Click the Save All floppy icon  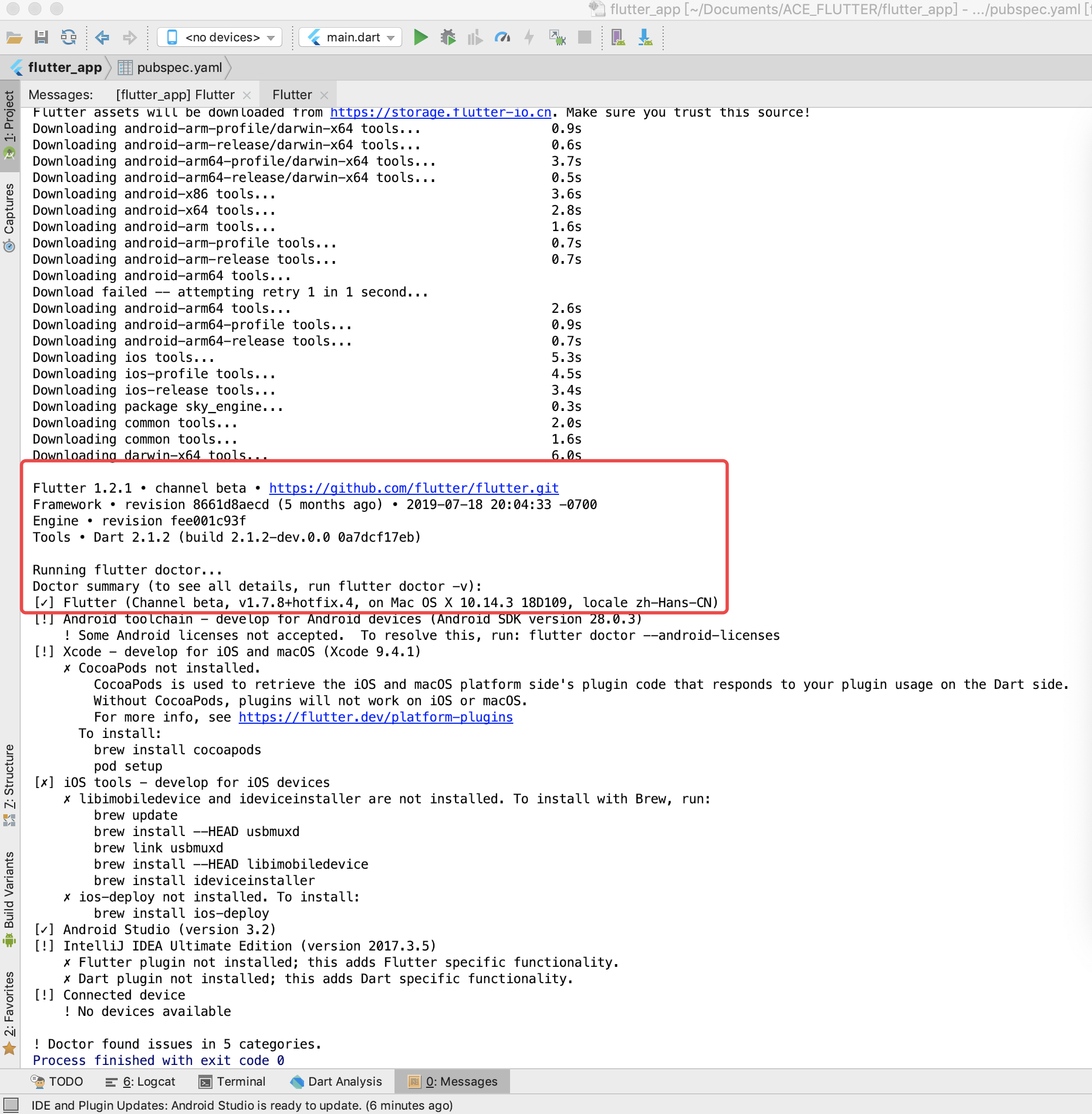41,37
